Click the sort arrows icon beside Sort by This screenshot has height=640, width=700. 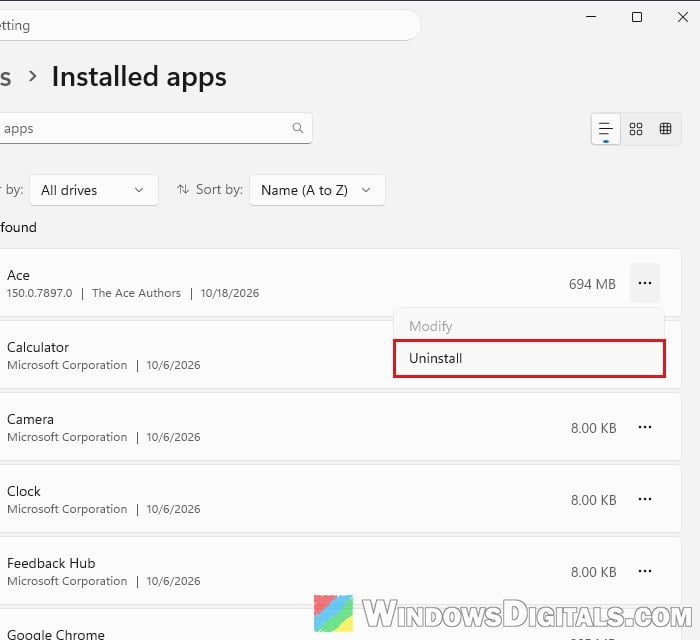coord(183,189)
